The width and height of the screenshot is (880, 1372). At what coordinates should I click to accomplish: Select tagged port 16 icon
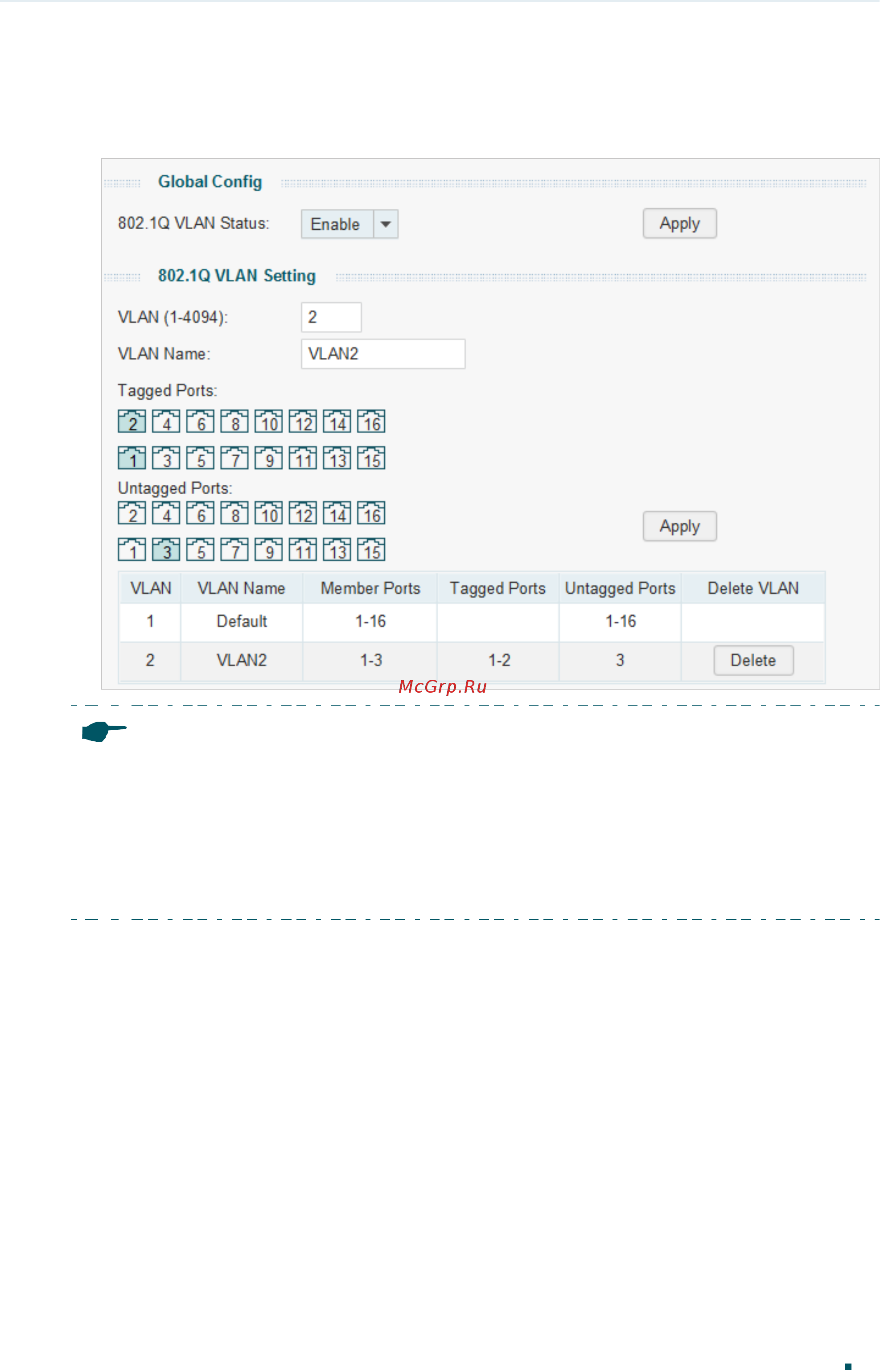click(371, 422)
